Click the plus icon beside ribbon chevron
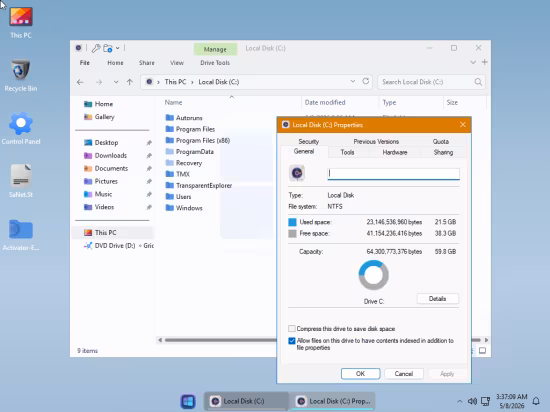Image resolution: width=550 pixels, height=412 pixels. [x=484, y=62]
